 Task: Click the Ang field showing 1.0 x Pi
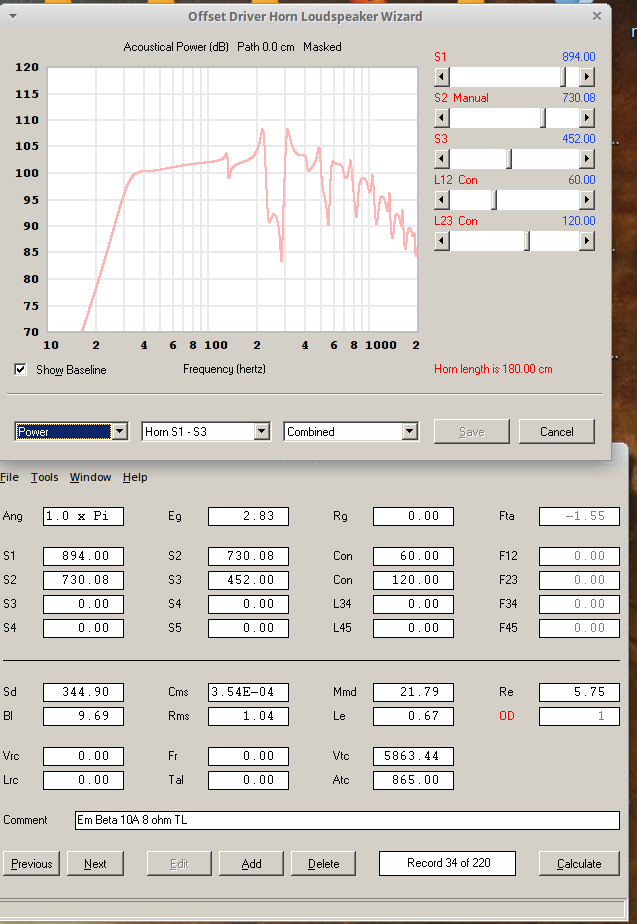[84, 516]
